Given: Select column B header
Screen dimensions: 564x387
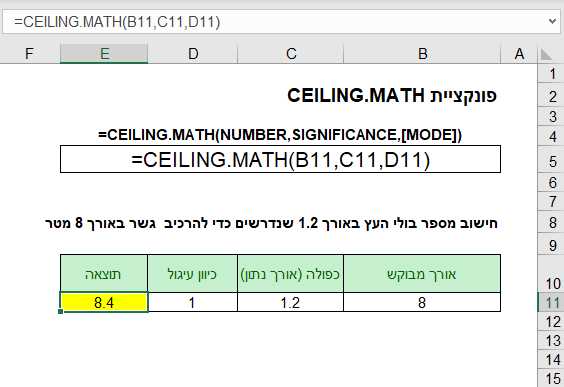Looking at the screenshot, I should 422,54.
